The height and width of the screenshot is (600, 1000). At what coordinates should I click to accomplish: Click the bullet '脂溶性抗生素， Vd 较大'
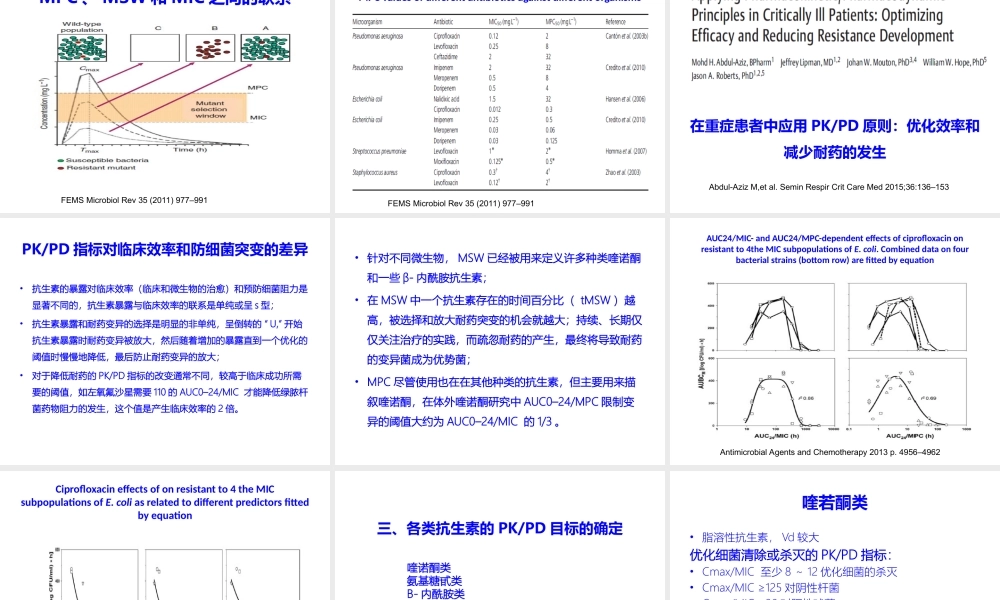click(760, 538)
